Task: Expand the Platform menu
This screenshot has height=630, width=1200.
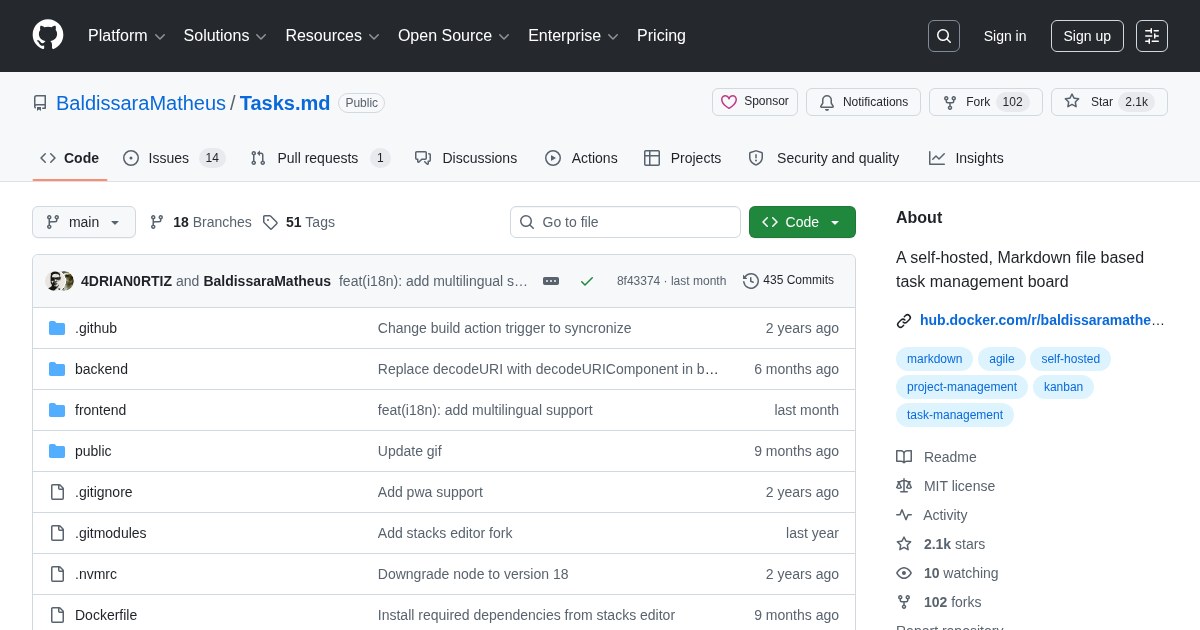Action: pos(127,36)
